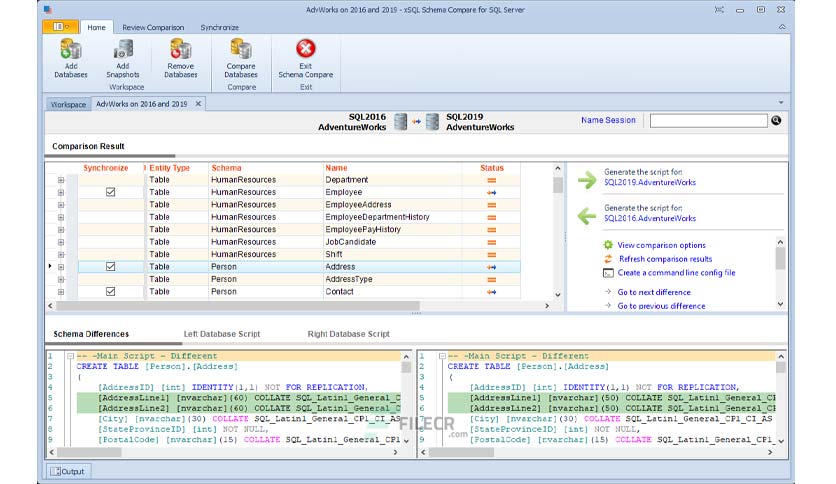The image size is (836, 484).
Task: Expand the JobCandidate row
Action: click(61, 242)
